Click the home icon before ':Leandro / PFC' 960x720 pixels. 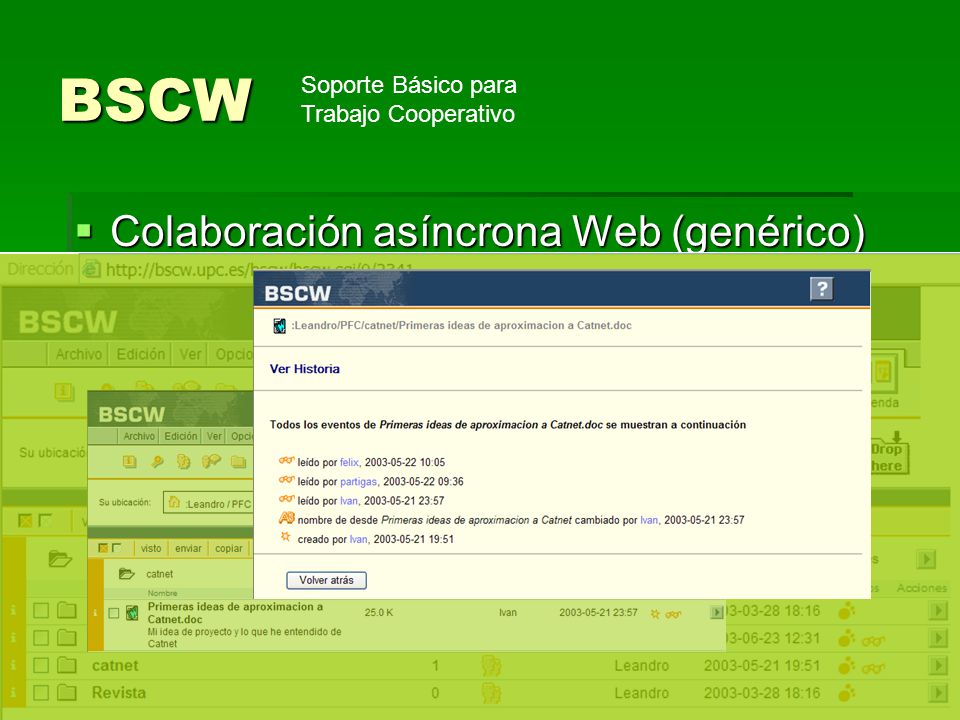[x=174, y=502]
